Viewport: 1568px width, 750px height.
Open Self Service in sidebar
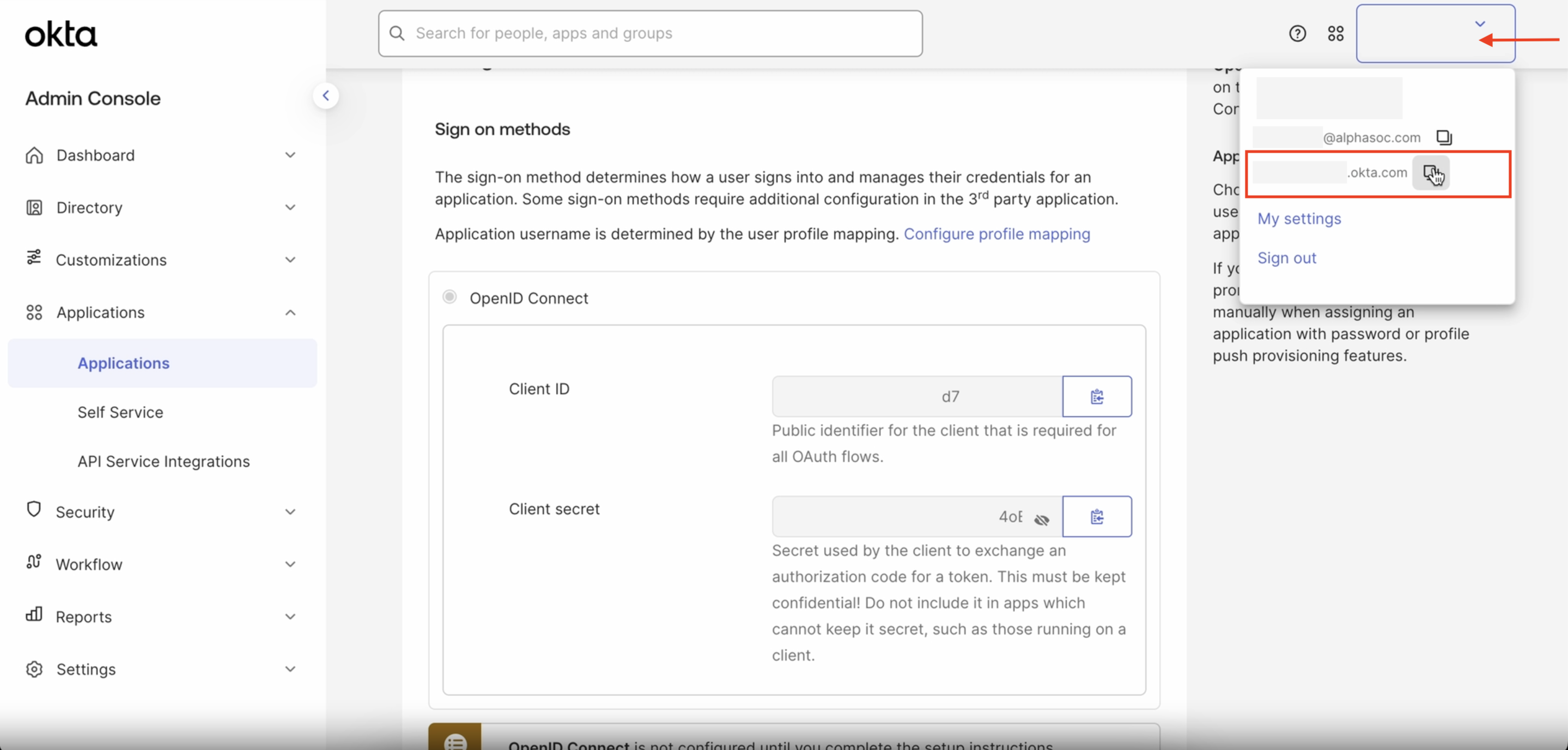[x=120, y=412]
